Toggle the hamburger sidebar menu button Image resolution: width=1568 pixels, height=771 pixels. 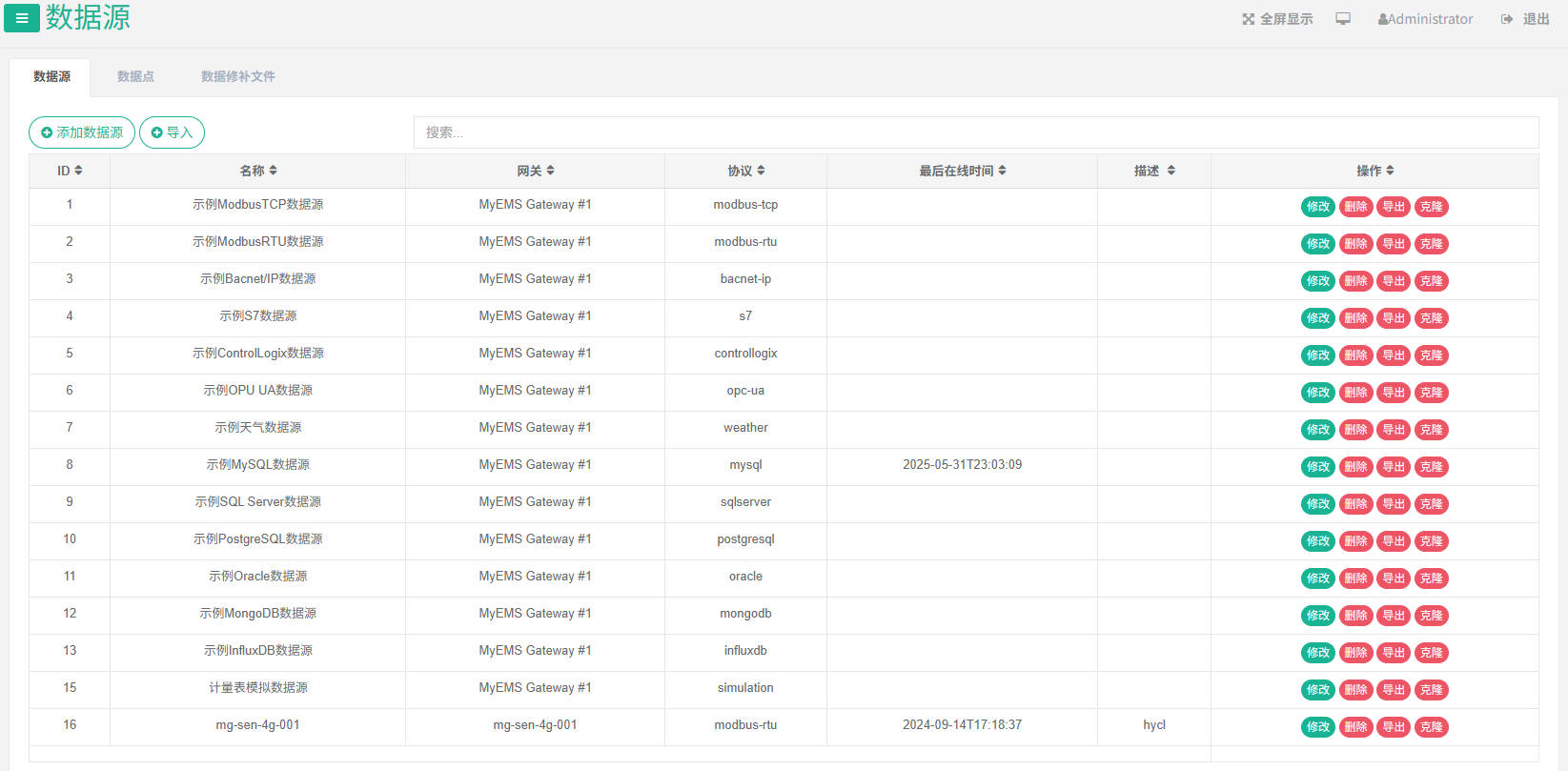(x=22, y=18)
